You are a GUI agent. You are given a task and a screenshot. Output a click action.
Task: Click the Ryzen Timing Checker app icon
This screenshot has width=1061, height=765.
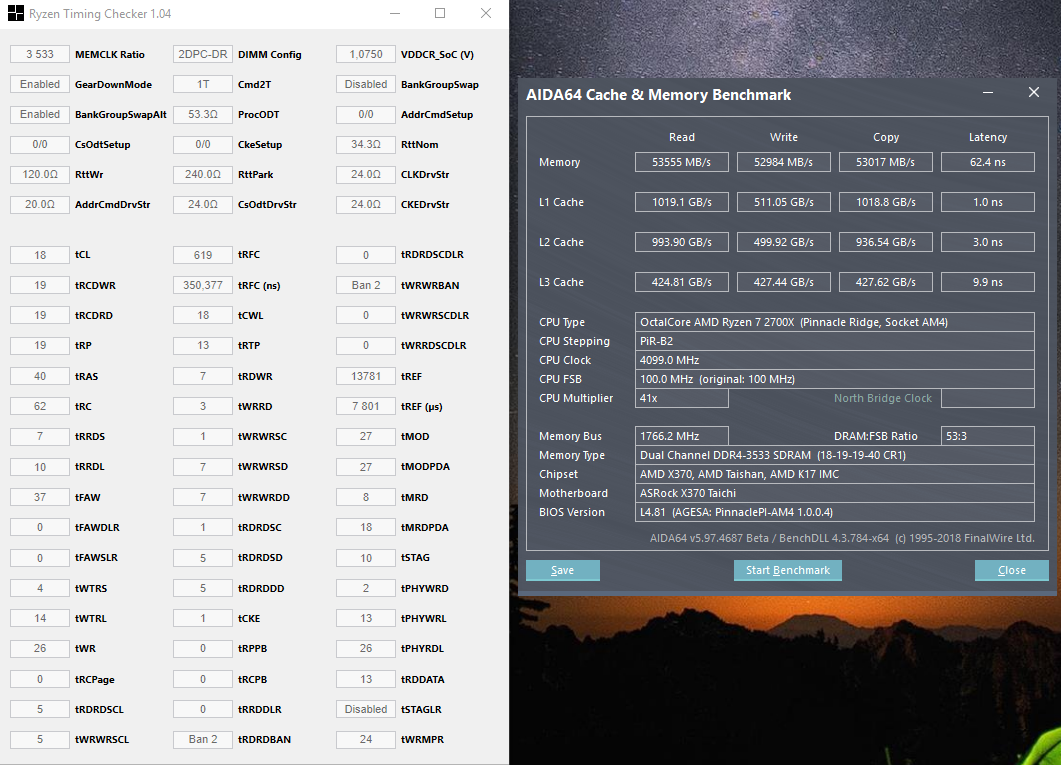15,14
